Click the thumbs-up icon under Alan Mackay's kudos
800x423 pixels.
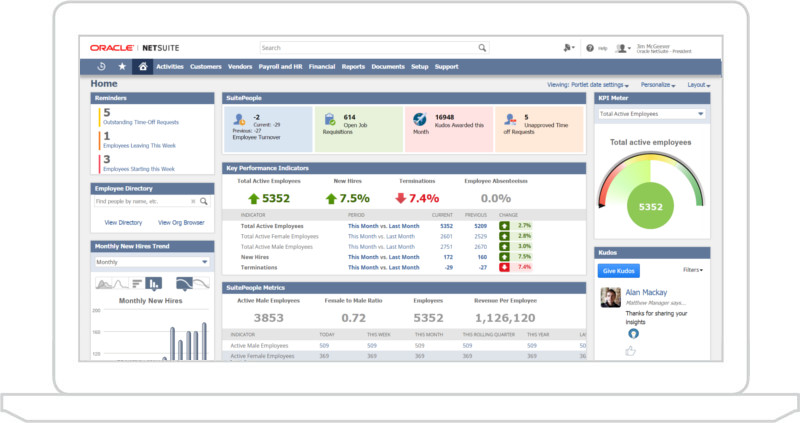631,351
